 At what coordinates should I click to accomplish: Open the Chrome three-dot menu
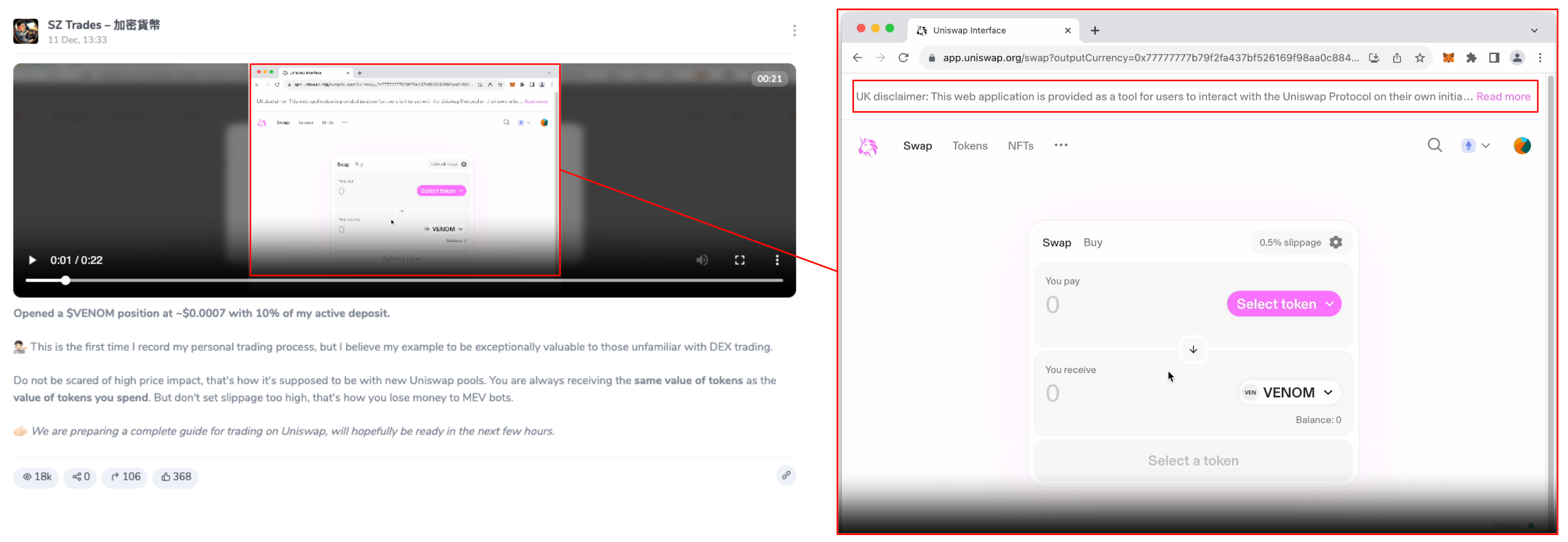[1540, 58]
